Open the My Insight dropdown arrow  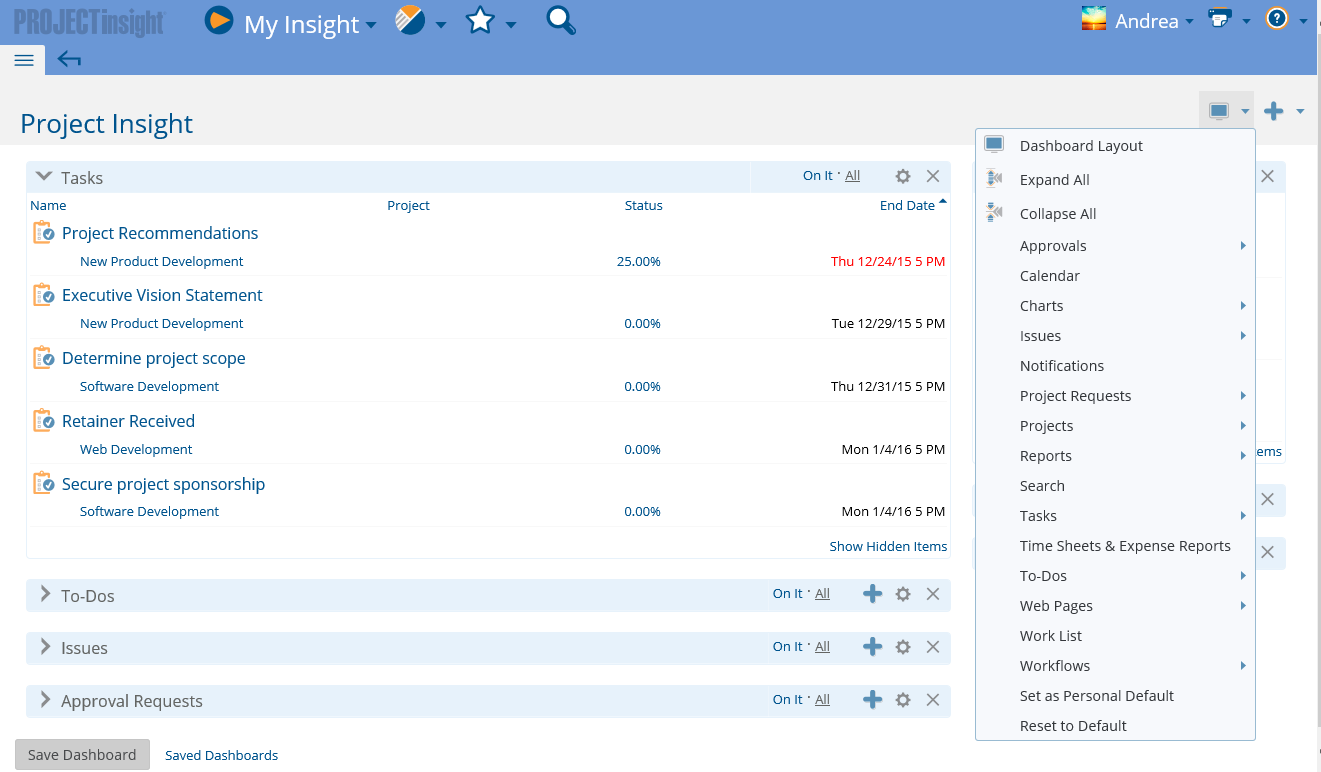point(371,25)
